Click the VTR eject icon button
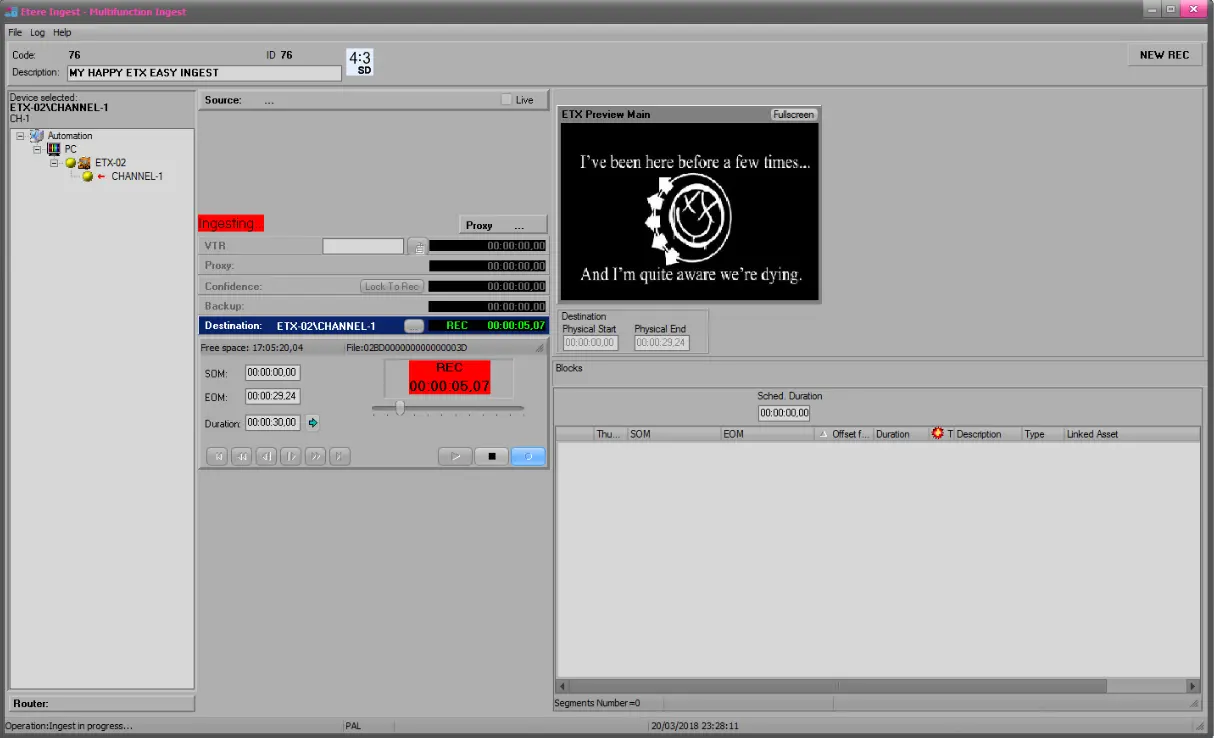The height and width of the screenshot is (738, 1214). tap(418, 246)
